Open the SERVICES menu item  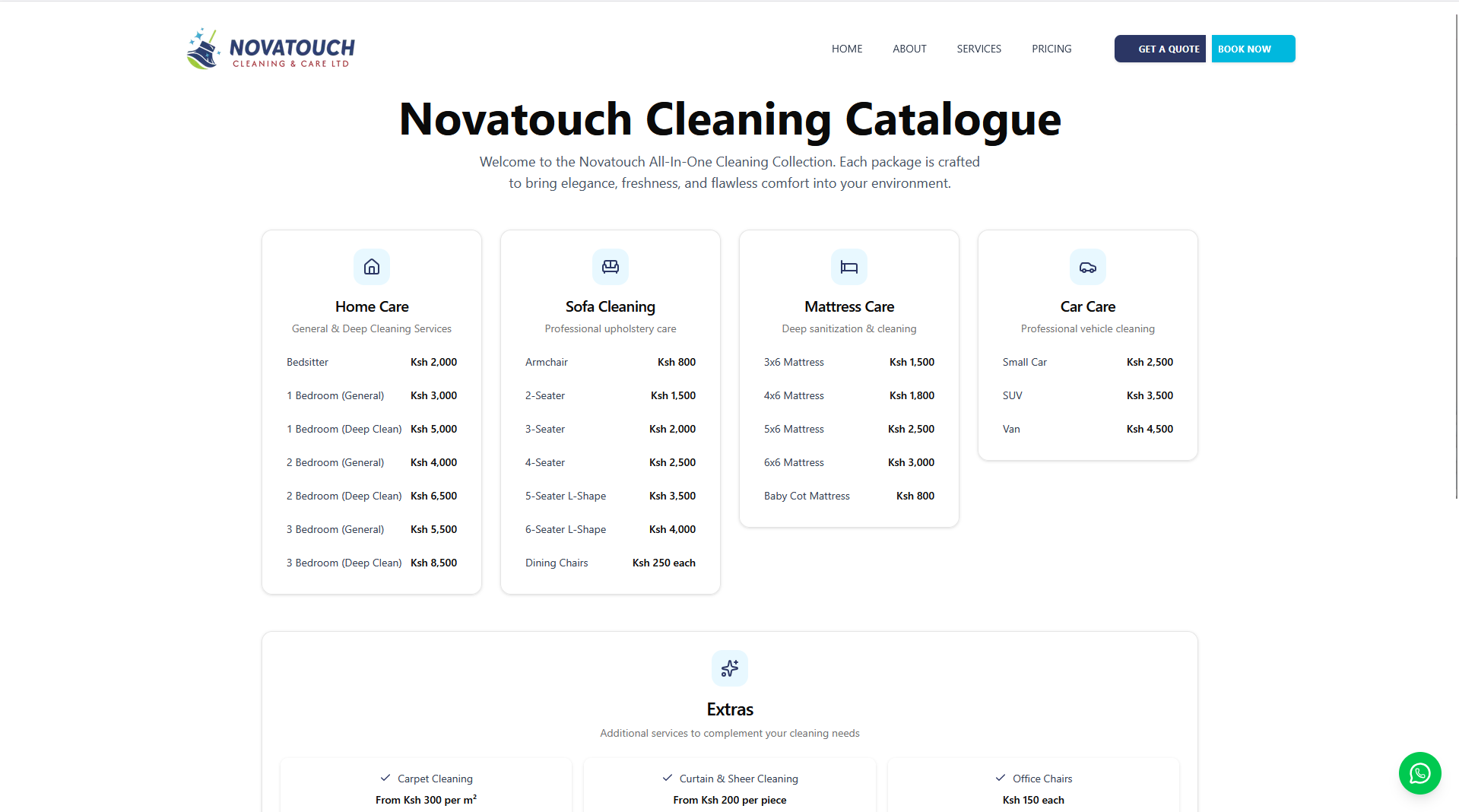tap(979, 49)
